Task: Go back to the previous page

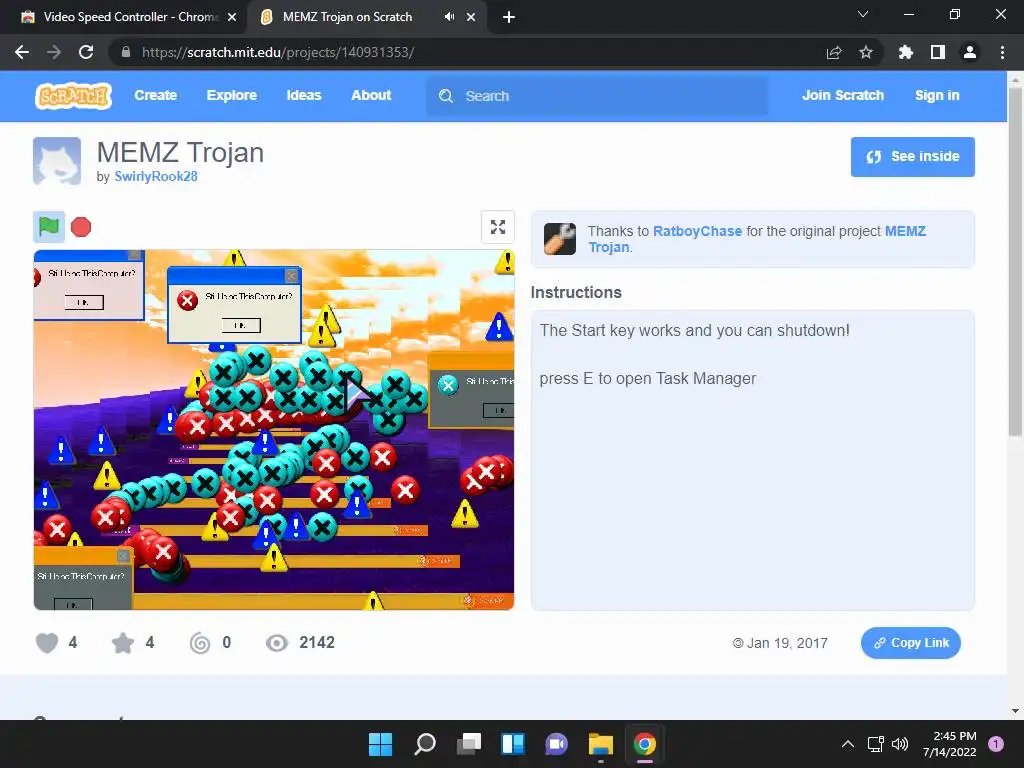Action: [22, 52]
